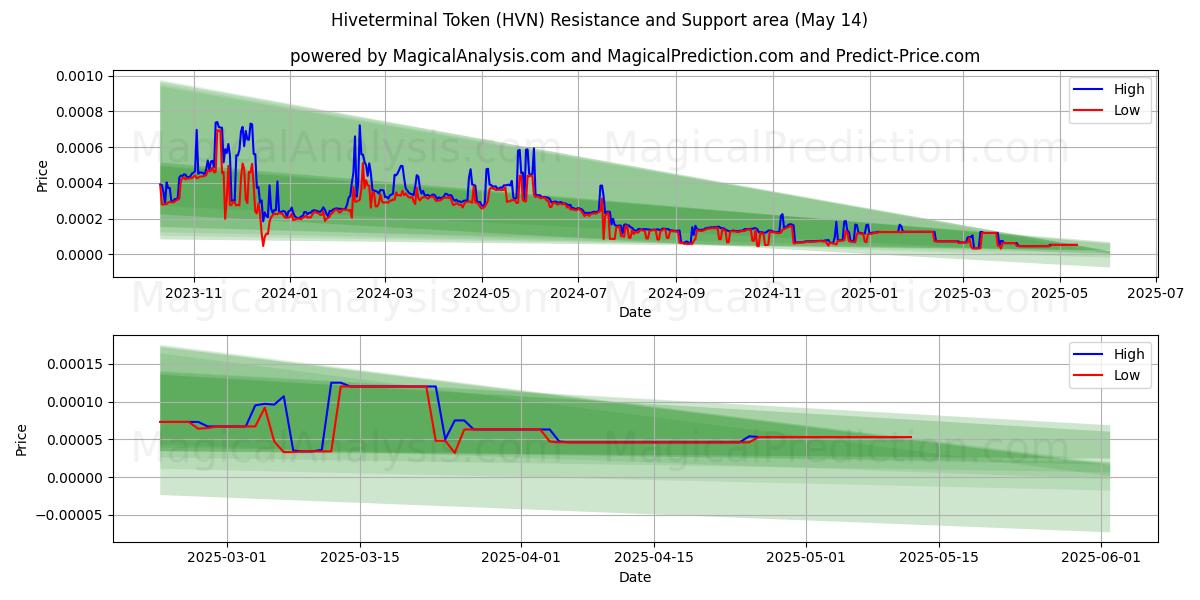Click the '2024-09' x-axis label on top chart
This screenshot has width=1200, height=600.
point(676,293)
